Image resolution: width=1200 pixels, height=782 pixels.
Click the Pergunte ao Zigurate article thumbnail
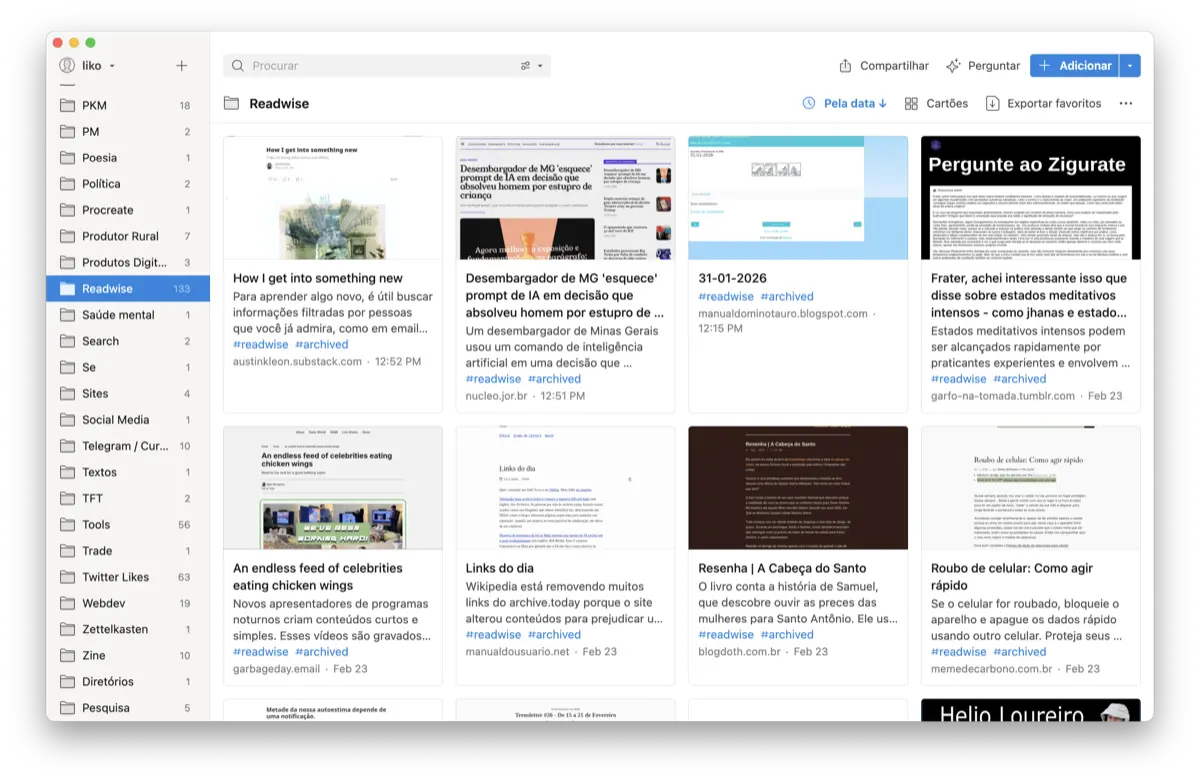click(x=1030, y=197)
